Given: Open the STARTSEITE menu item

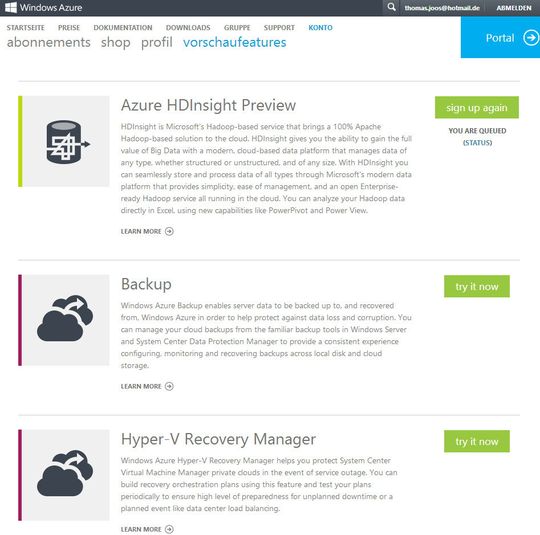Looking at the screenshot, I should (25, 28).
